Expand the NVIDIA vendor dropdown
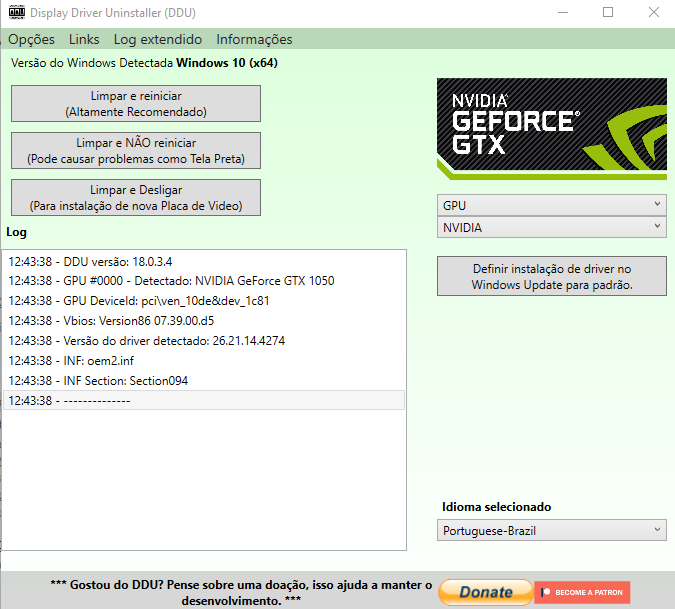Screen dimensions: 675x609 pos(551,227)
